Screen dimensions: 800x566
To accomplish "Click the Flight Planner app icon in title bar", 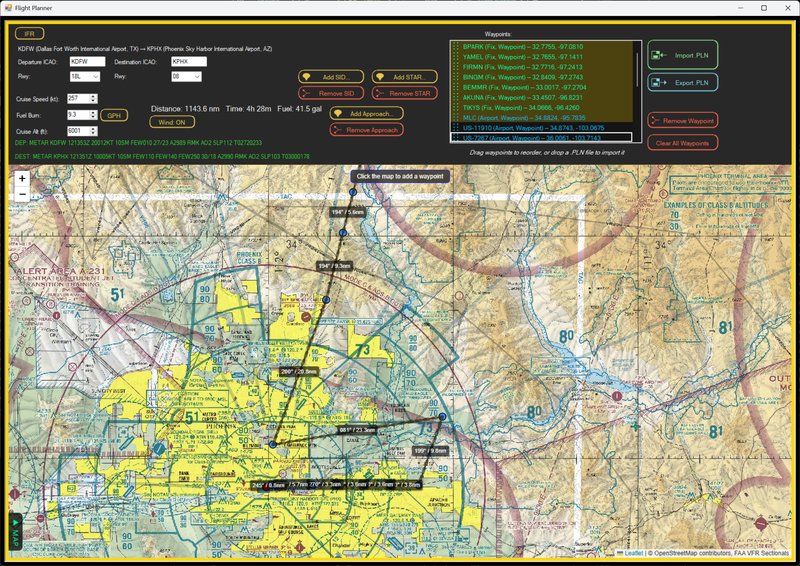I will [8, 8].
